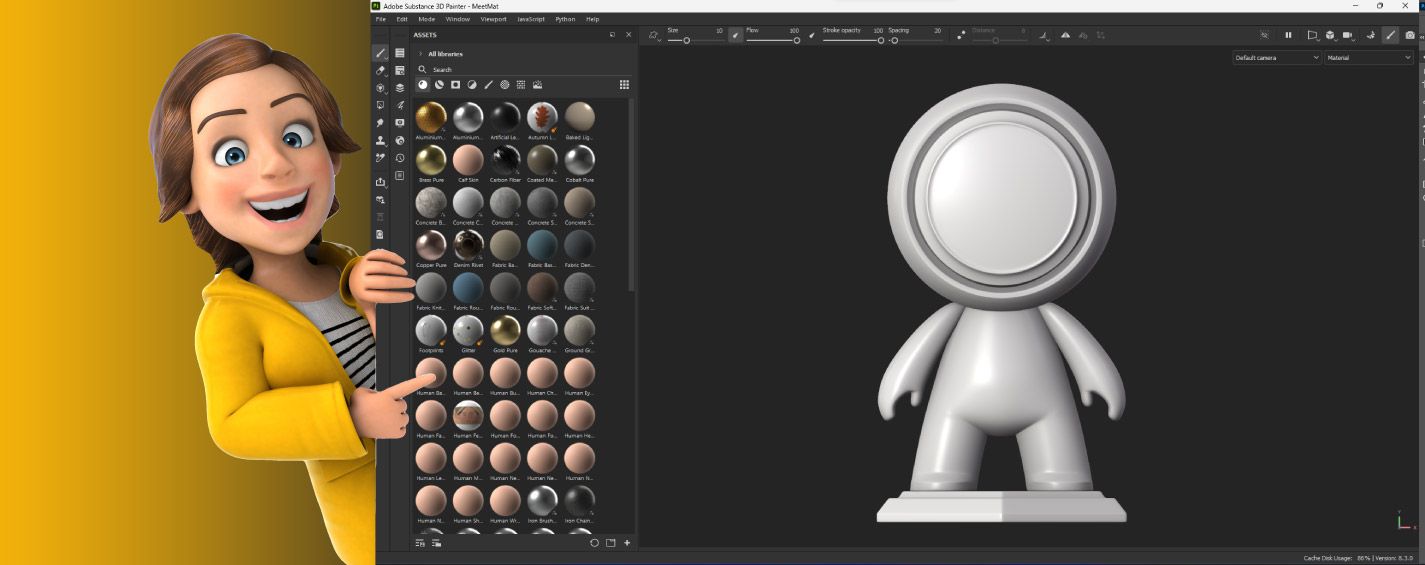Open the 3D/2D display mode dropdown
This screenshot has width=1425, height=565.
pyautogui.click(x=1330, y=35)
